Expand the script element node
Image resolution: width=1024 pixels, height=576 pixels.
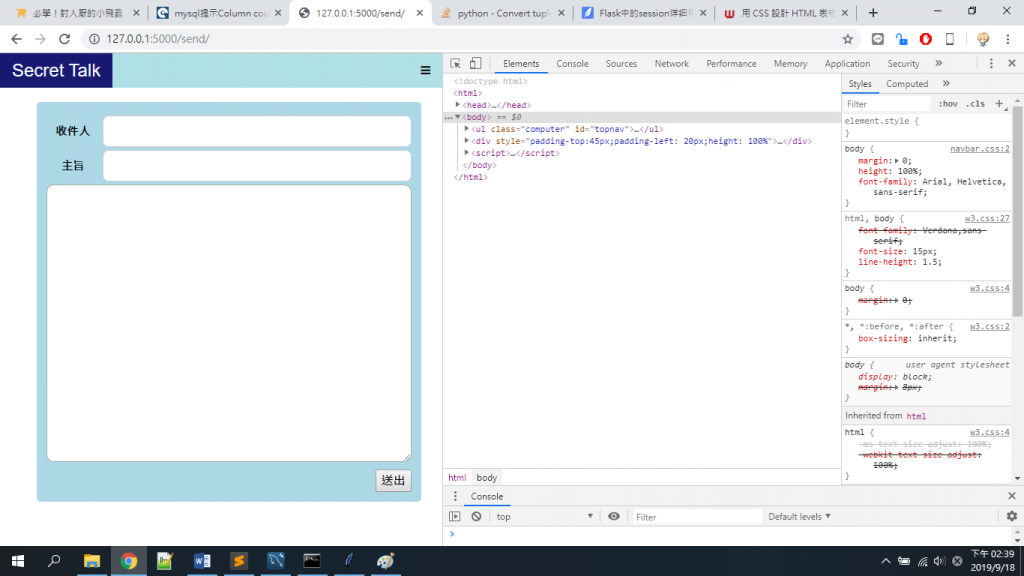(467, 153)
